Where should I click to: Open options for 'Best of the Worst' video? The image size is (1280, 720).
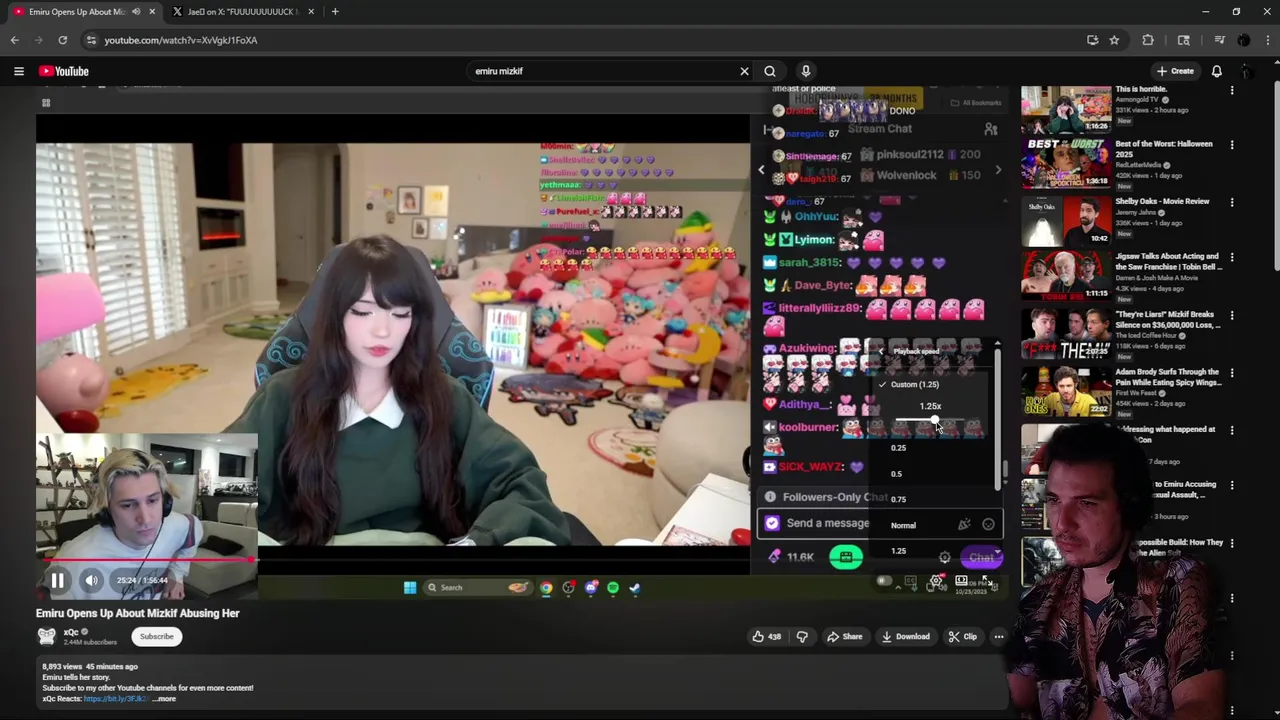click(1232, 145)
